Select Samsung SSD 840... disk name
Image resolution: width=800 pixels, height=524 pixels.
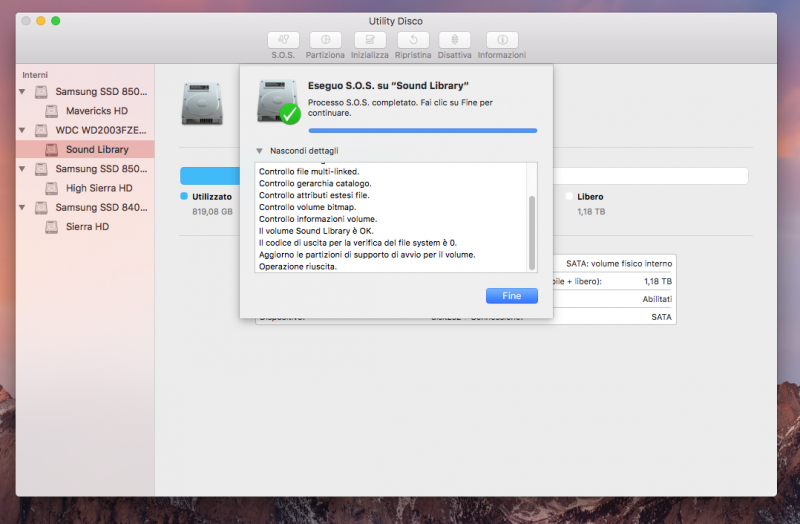click(102, 208)
